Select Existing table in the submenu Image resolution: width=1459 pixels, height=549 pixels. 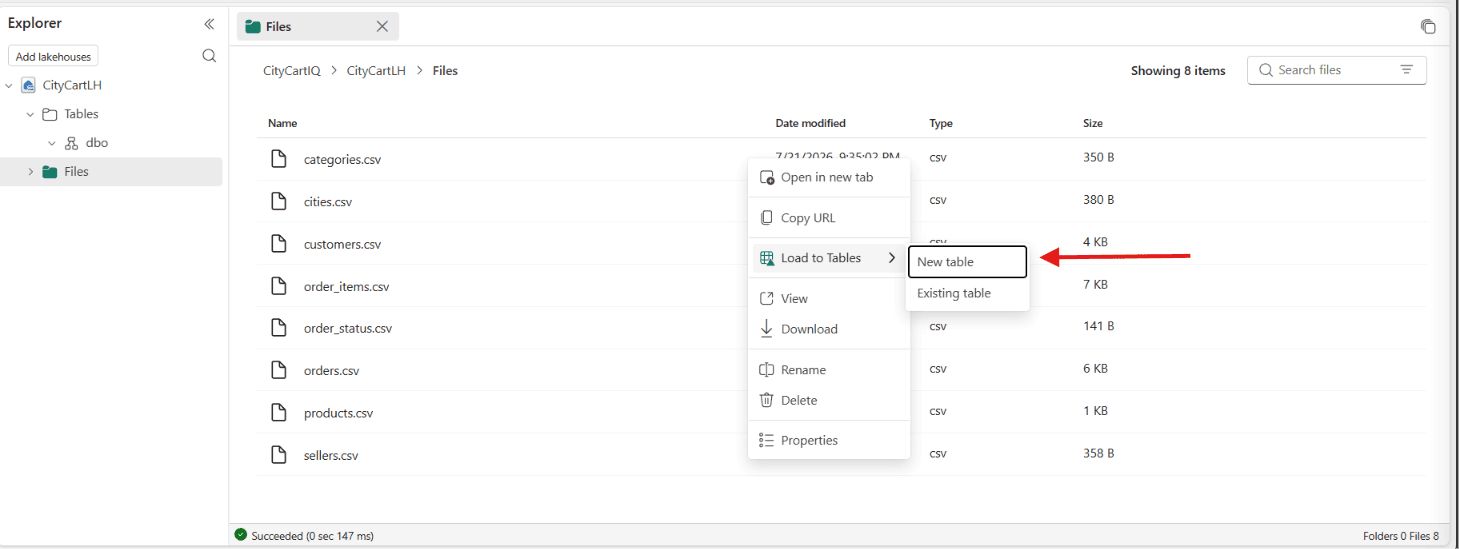[x=967, y=293]
